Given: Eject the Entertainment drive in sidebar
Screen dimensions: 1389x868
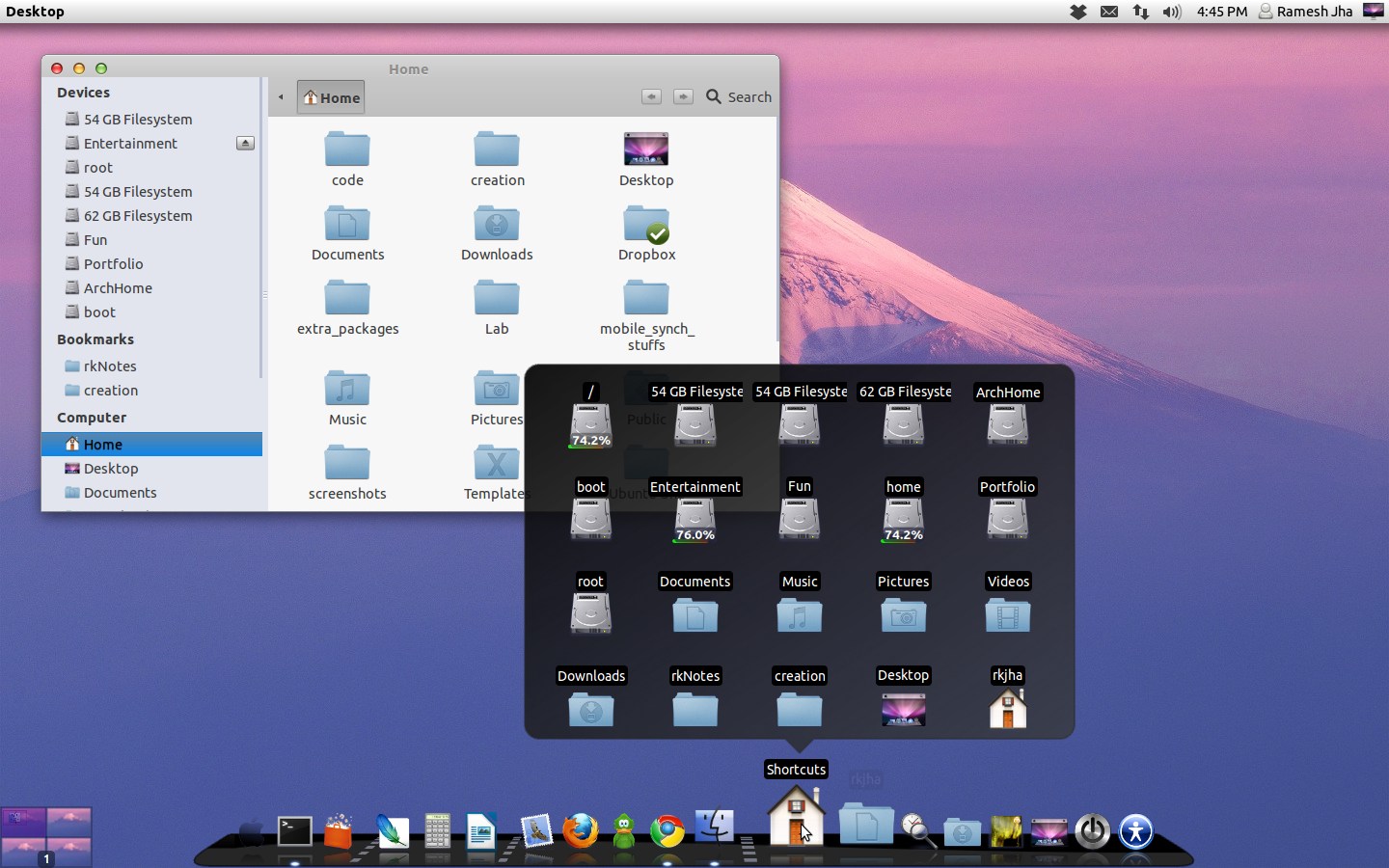Looking at the screenshot, I should (x=245, y=143).
